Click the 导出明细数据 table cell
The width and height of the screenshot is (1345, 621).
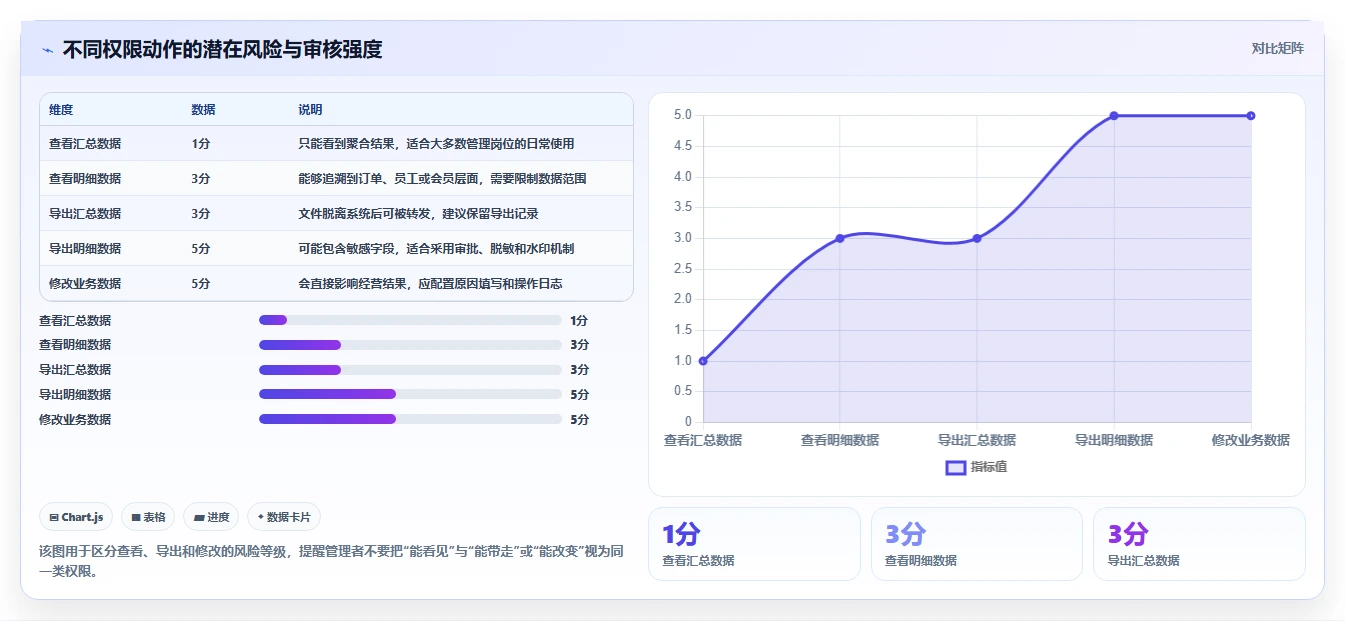pyautogui.click(x=85, y=248)
